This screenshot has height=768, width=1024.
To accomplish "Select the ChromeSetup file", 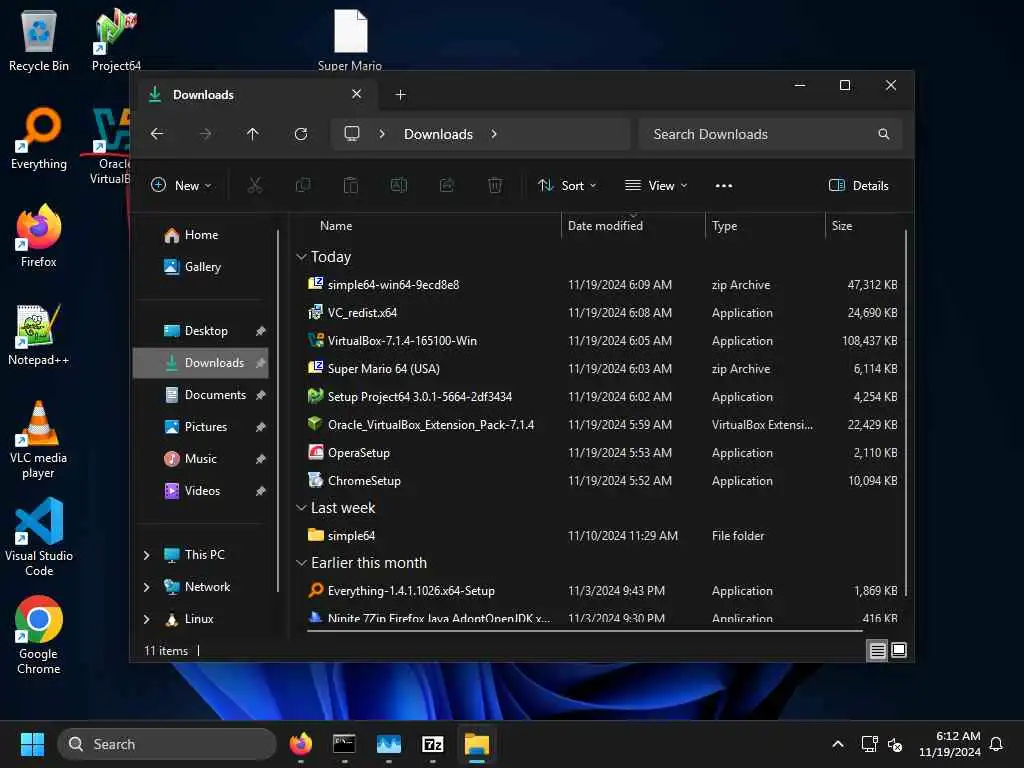I will [601, 481].
